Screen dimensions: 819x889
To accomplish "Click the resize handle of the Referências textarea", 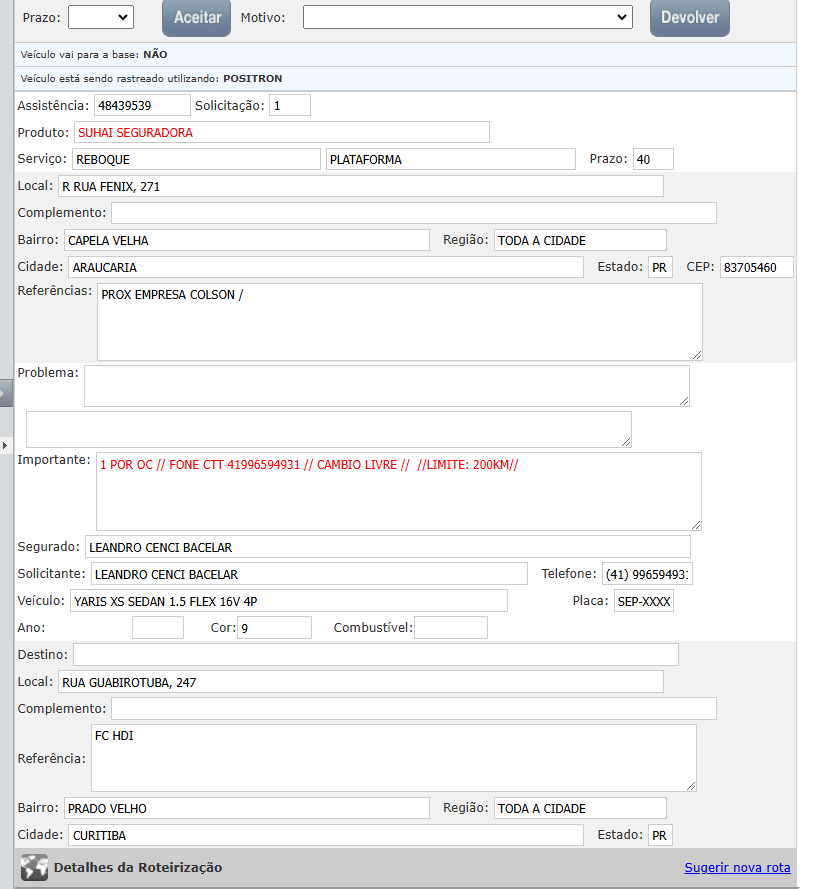I will pyautogui.click(x=696, y=354).
